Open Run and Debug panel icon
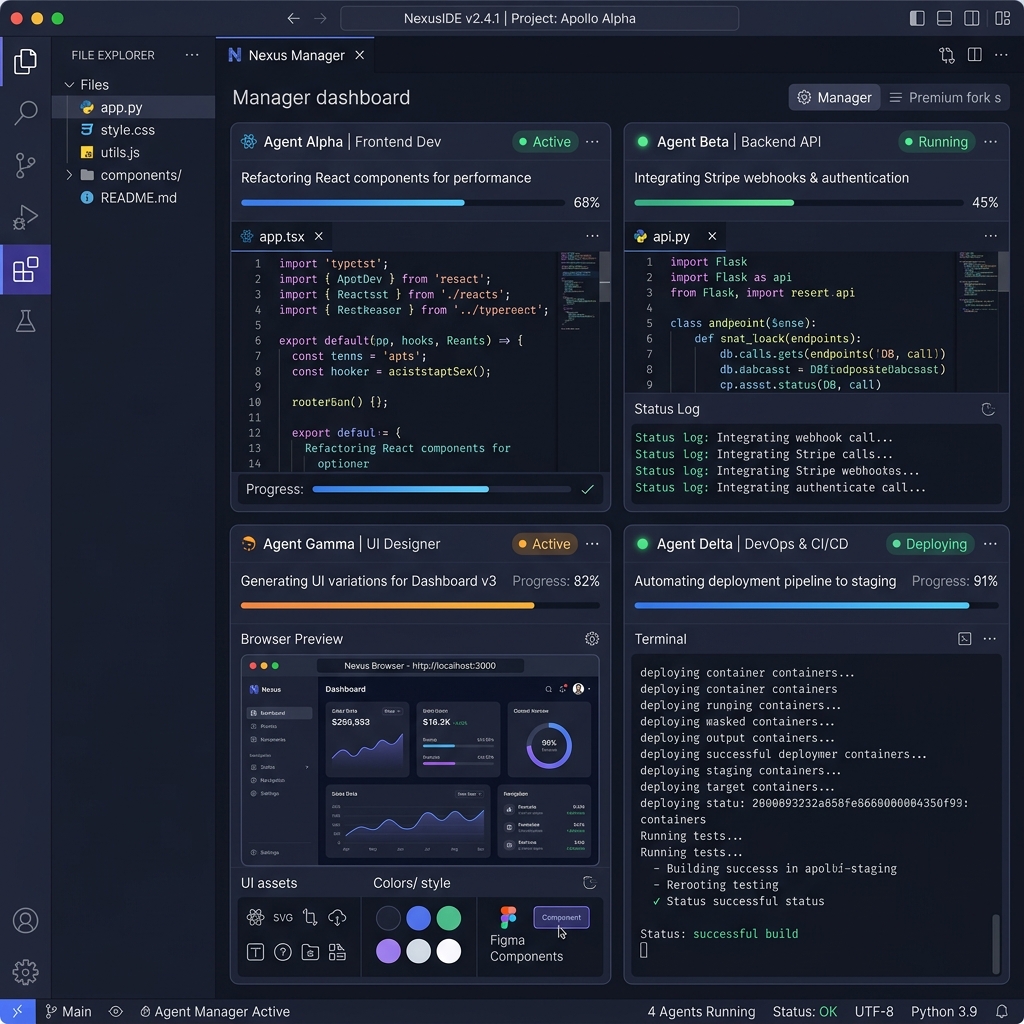Image resolution: width=1024 pixels, height=1024 pixels. [x=26, y=217]
